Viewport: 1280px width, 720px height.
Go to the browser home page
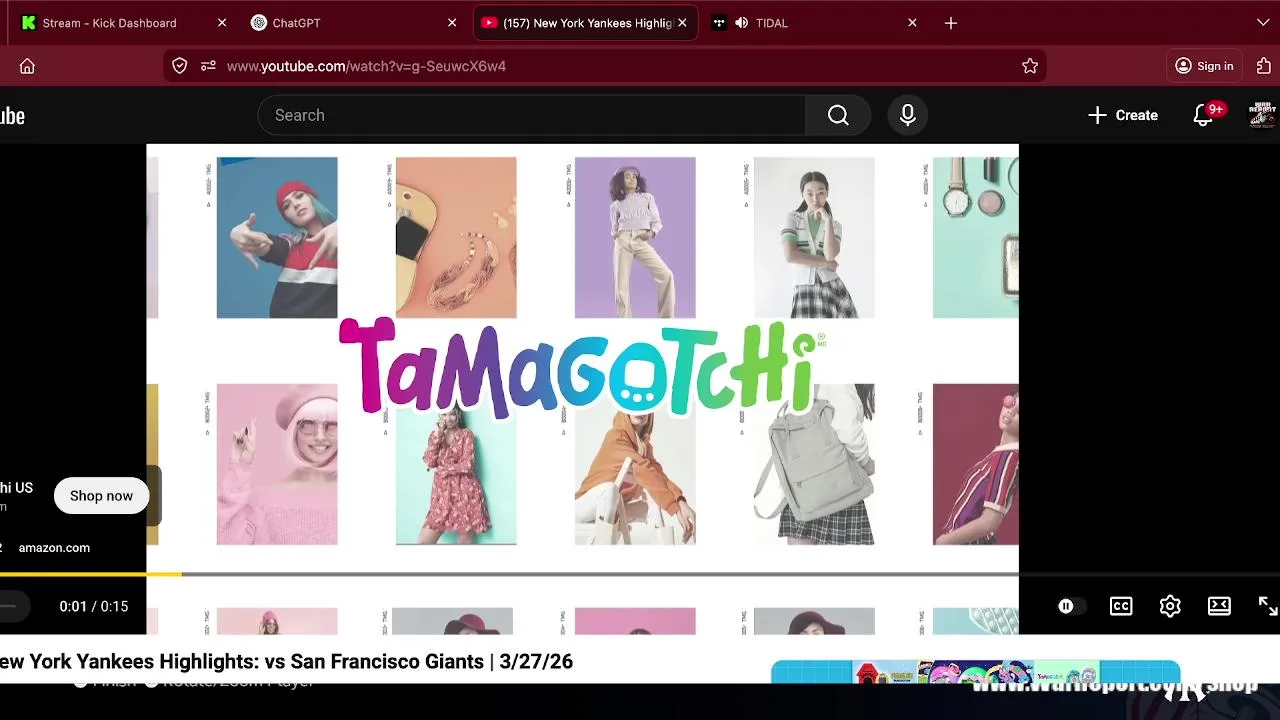click(27, 66)
